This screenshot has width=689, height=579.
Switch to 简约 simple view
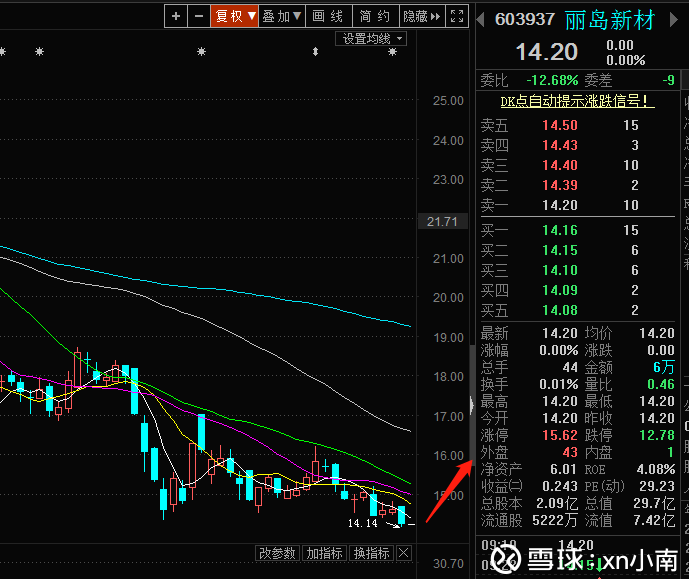point(375,16)
